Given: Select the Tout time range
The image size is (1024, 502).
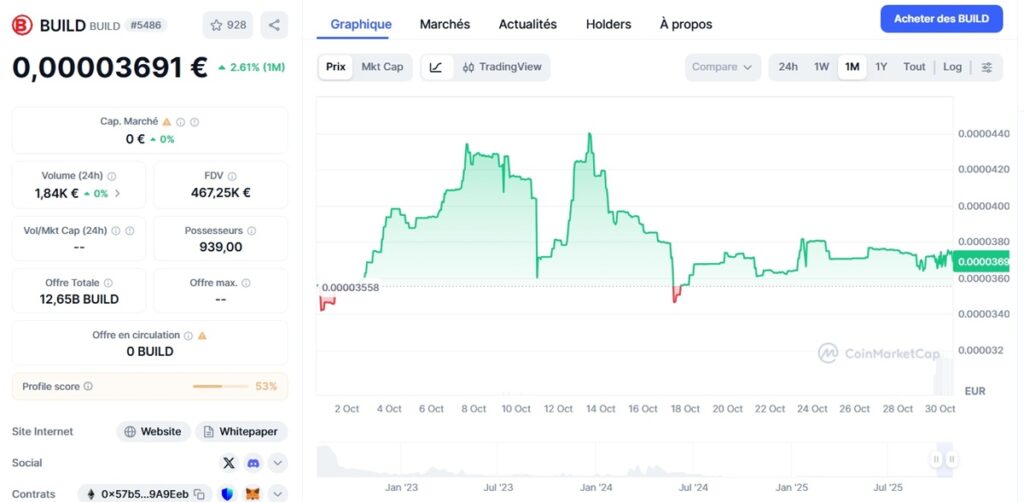Looking at the screenshot, I should click(914, 67).
